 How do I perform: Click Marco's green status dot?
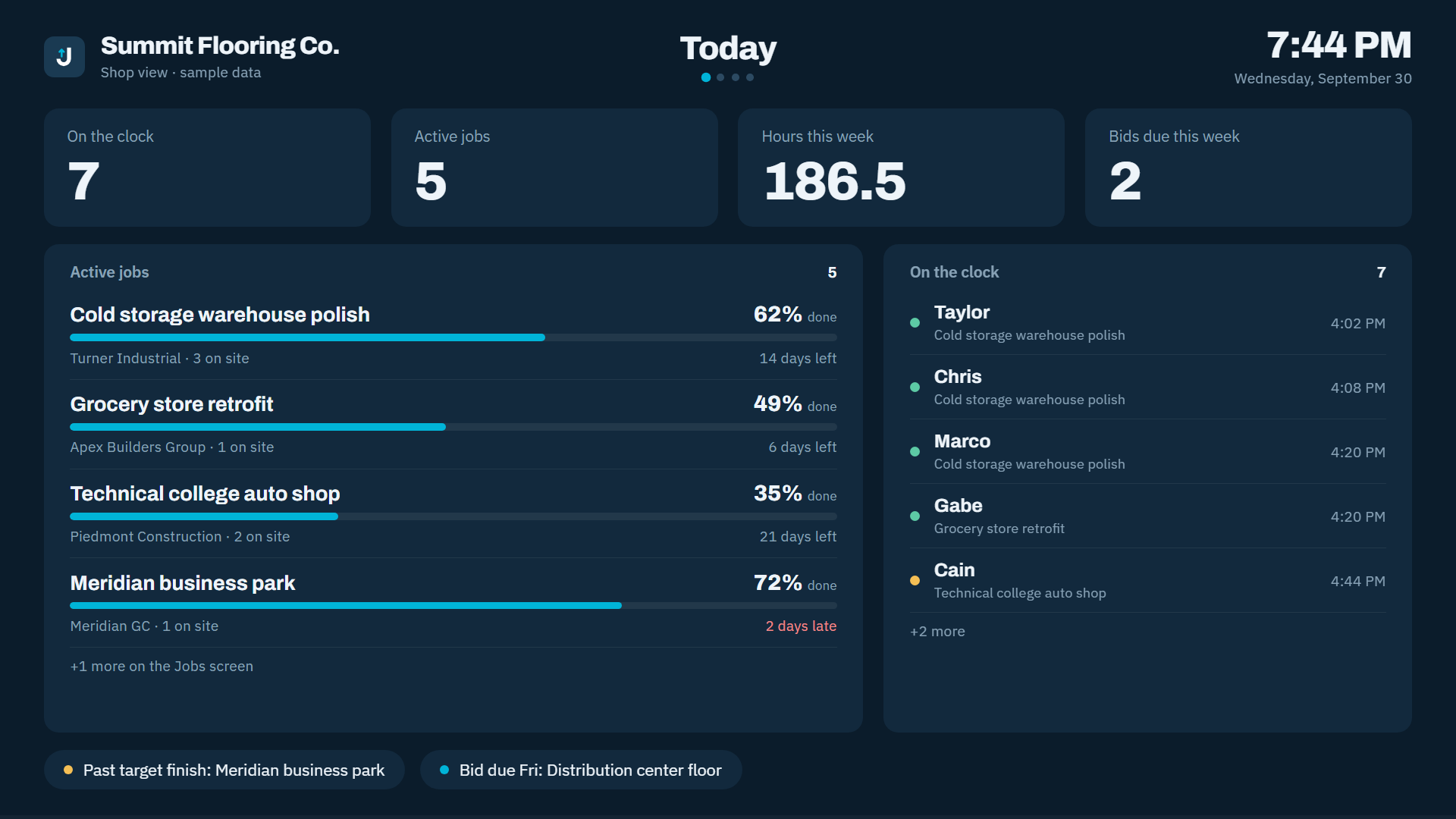[915, 452]
